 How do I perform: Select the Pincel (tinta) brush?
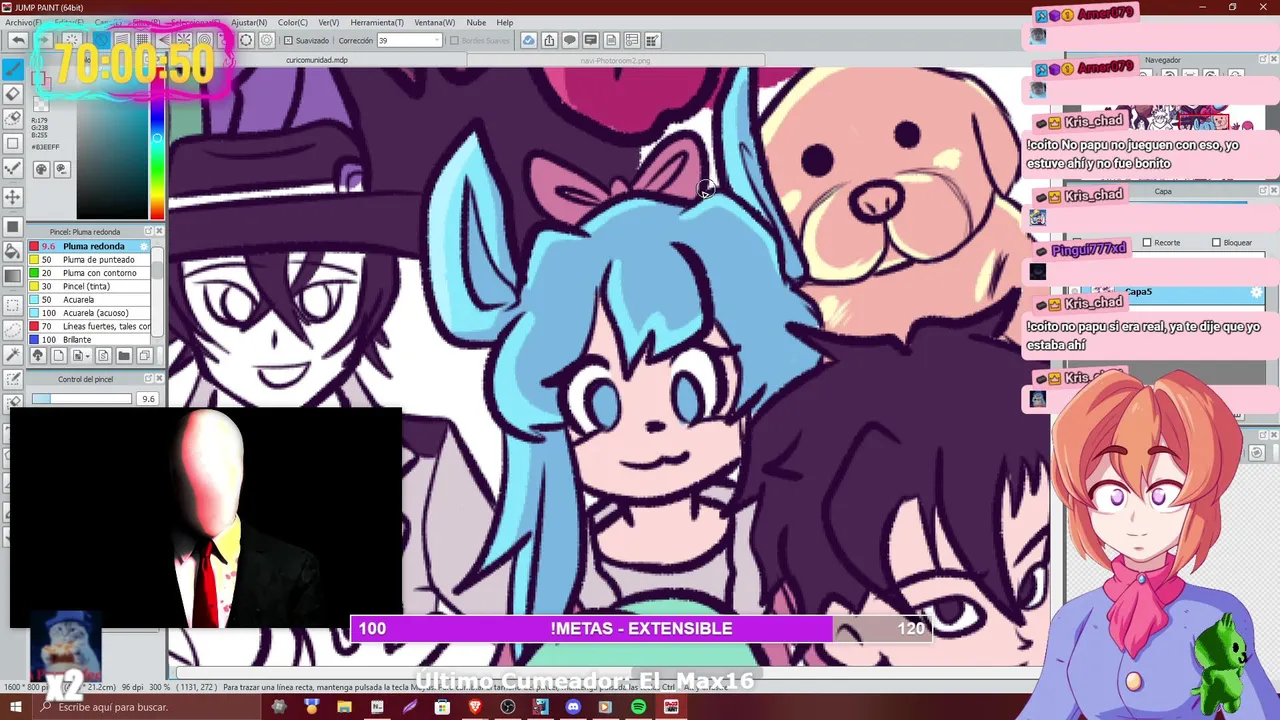(x=90, y=286)
